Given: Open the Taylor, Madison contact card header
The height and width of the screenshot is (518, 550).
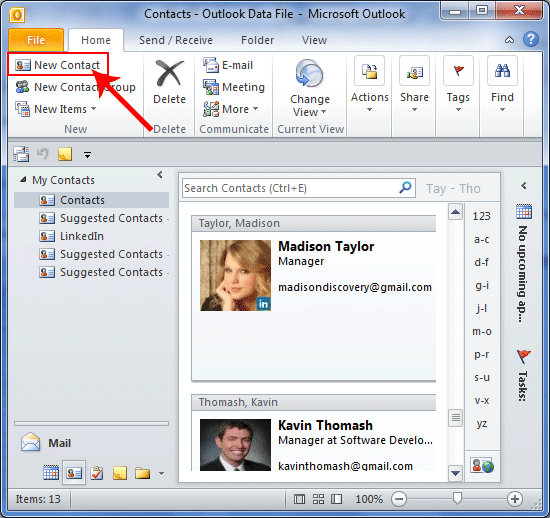Looking at the screenshot, I should click(x=314, y=223).
